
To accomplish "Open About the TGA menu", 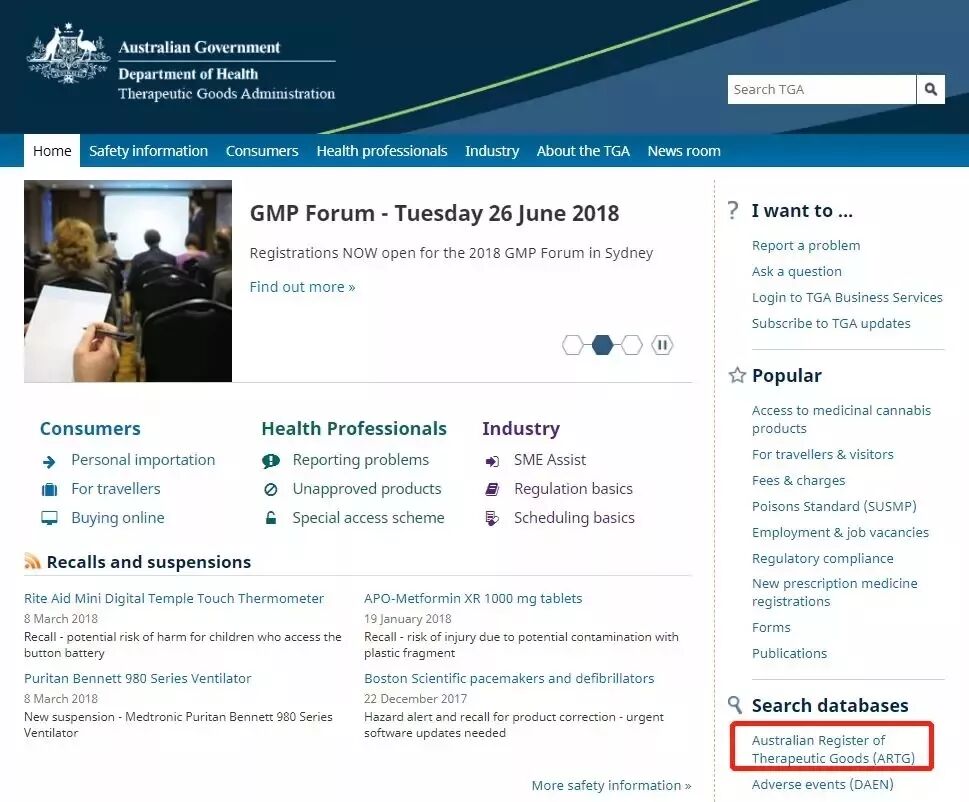I will click(583, 151).
